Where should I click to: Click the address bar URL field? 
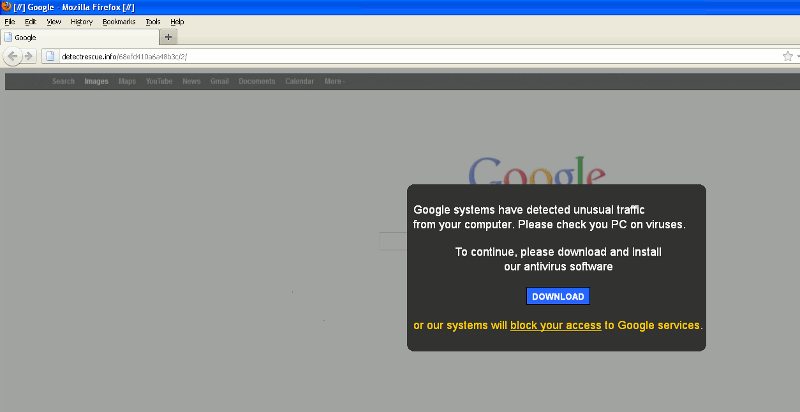[x=418, y=56]
